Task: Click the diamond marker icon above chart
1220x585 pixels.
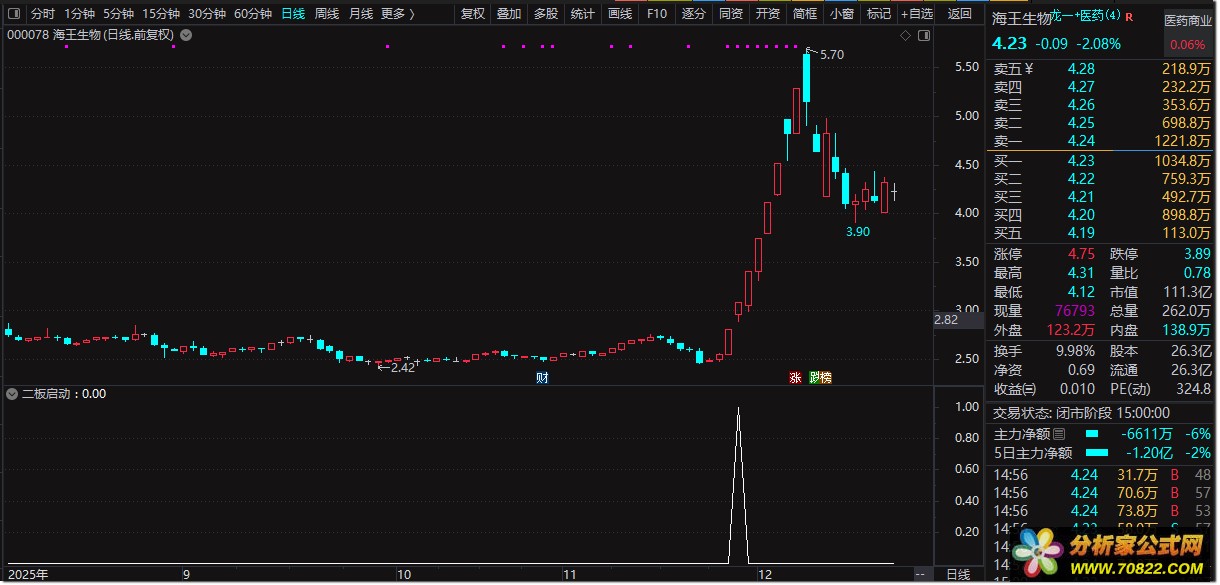Action: point(905,36)
